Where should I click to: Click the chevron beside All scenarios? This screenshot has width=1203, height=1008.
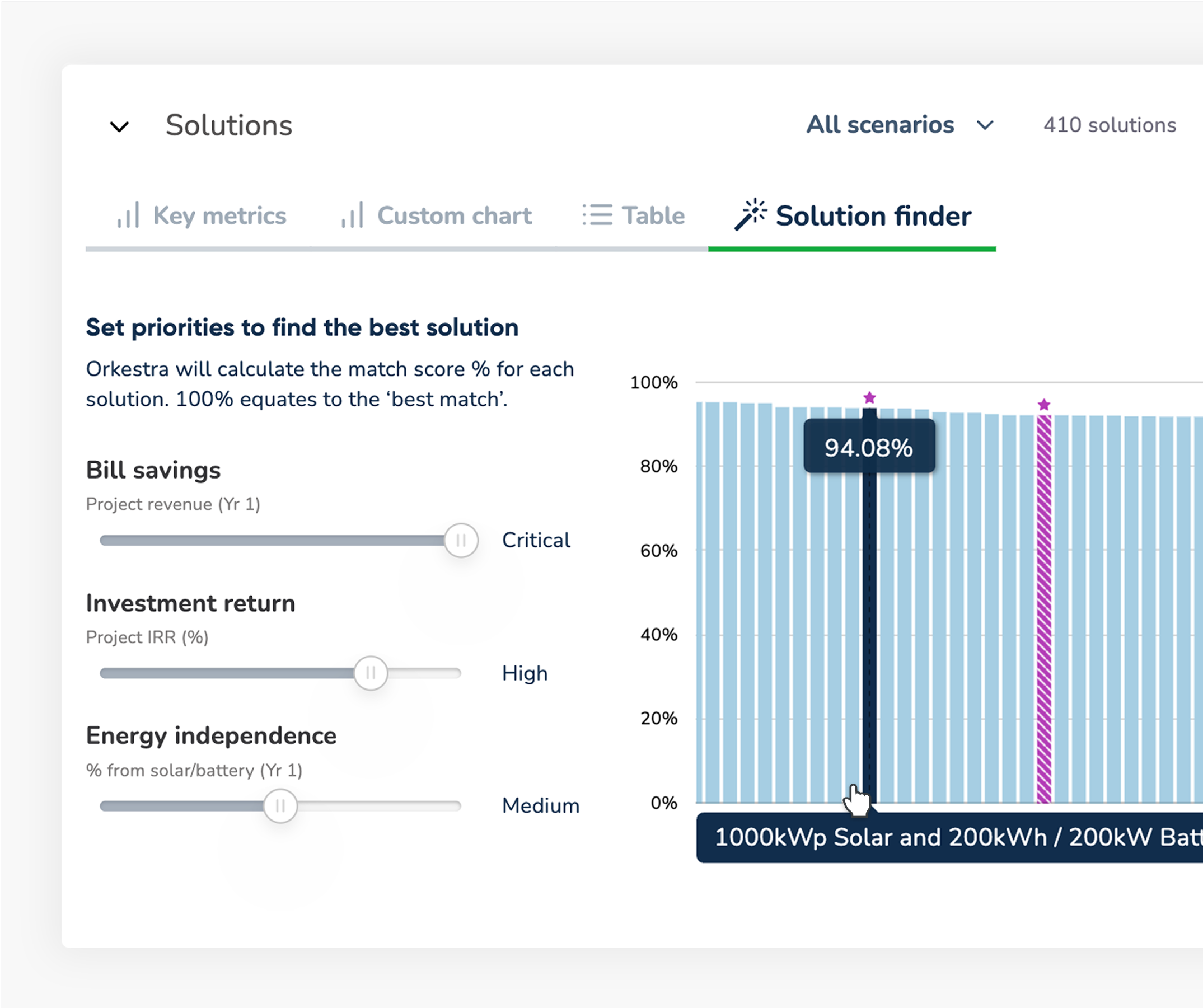click(x=985, y=125)
